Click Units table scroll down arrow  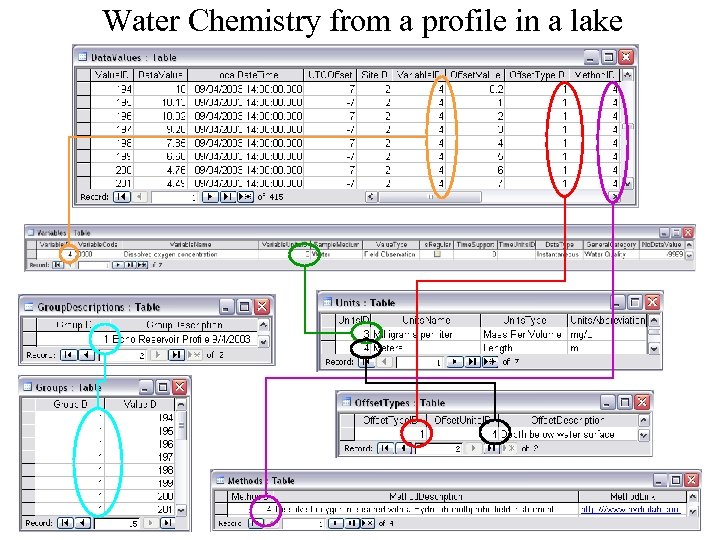[654, 349]
